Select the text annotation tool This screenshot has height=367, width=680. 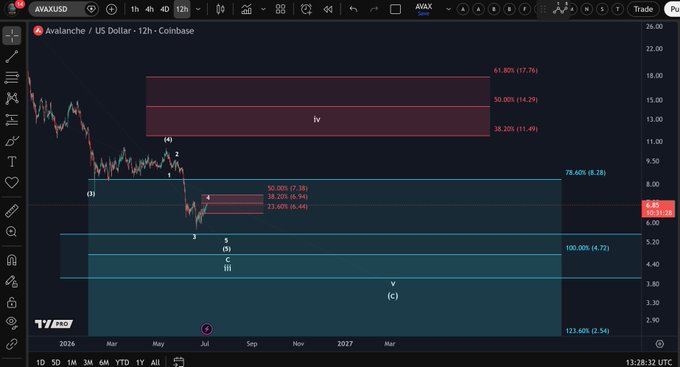[12, 161]
